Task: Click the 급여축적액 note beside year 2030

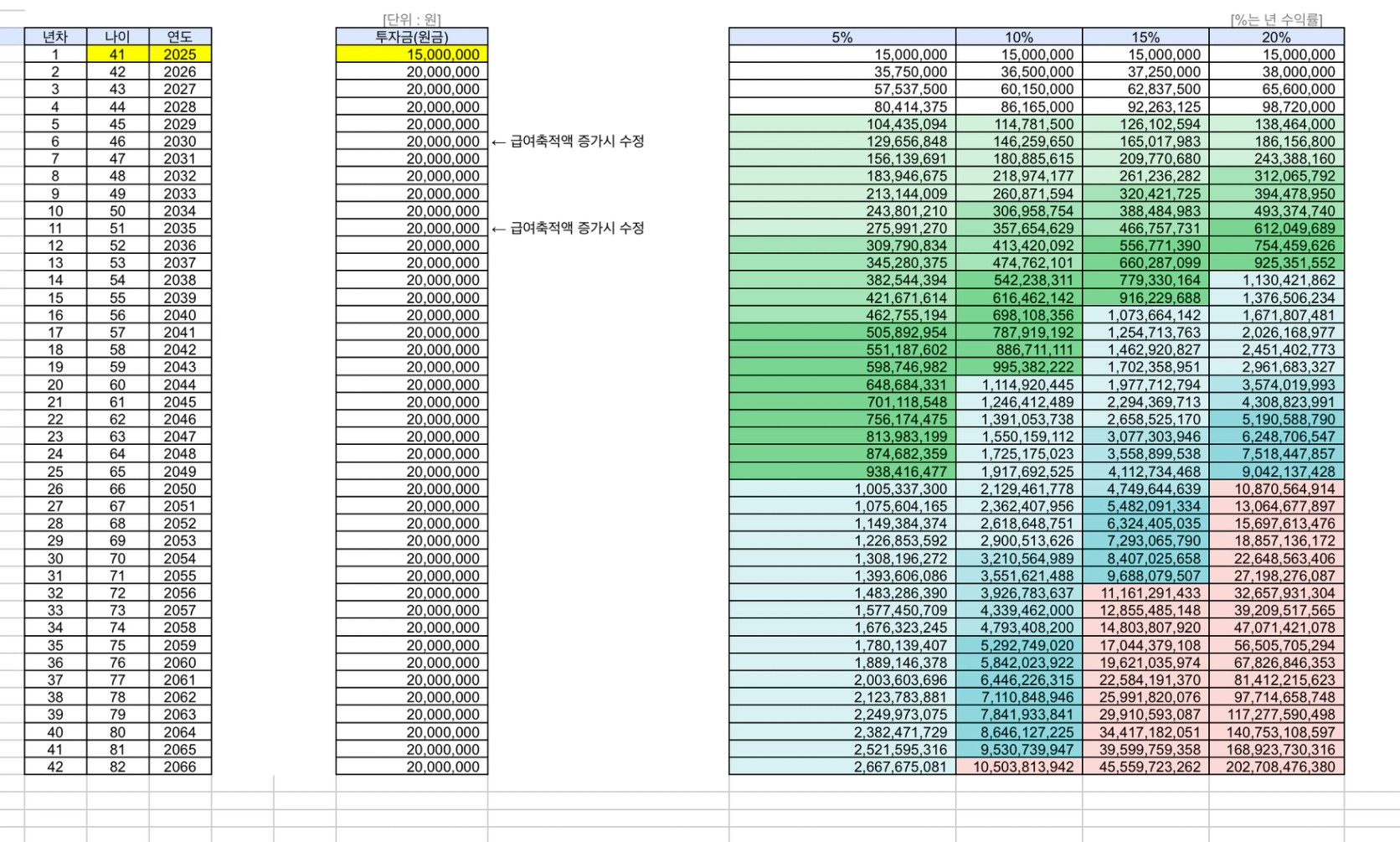Action: (x=569, y=142)
